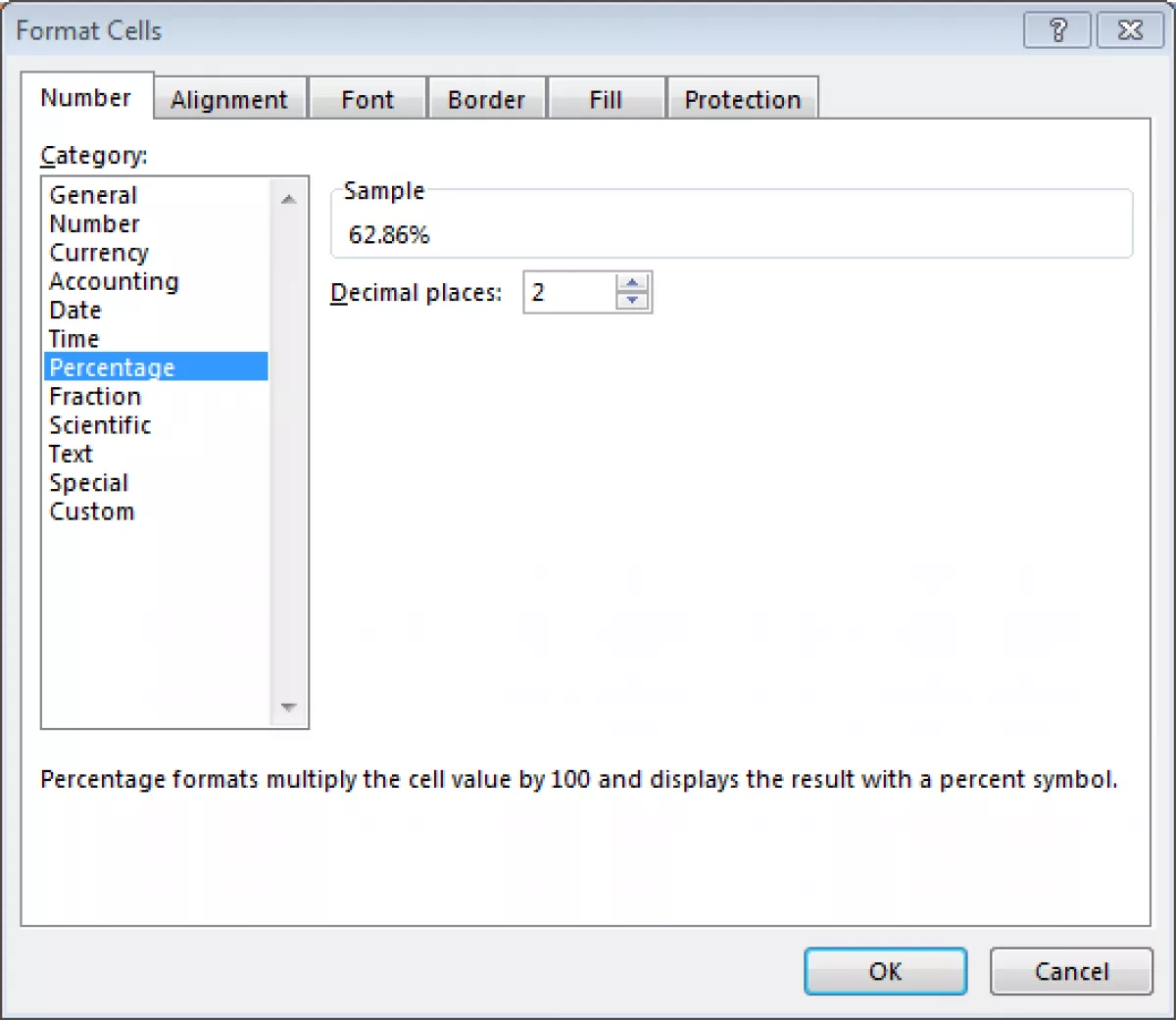
Task: Click the sample value 62.86%
Action: coord(389,234)
